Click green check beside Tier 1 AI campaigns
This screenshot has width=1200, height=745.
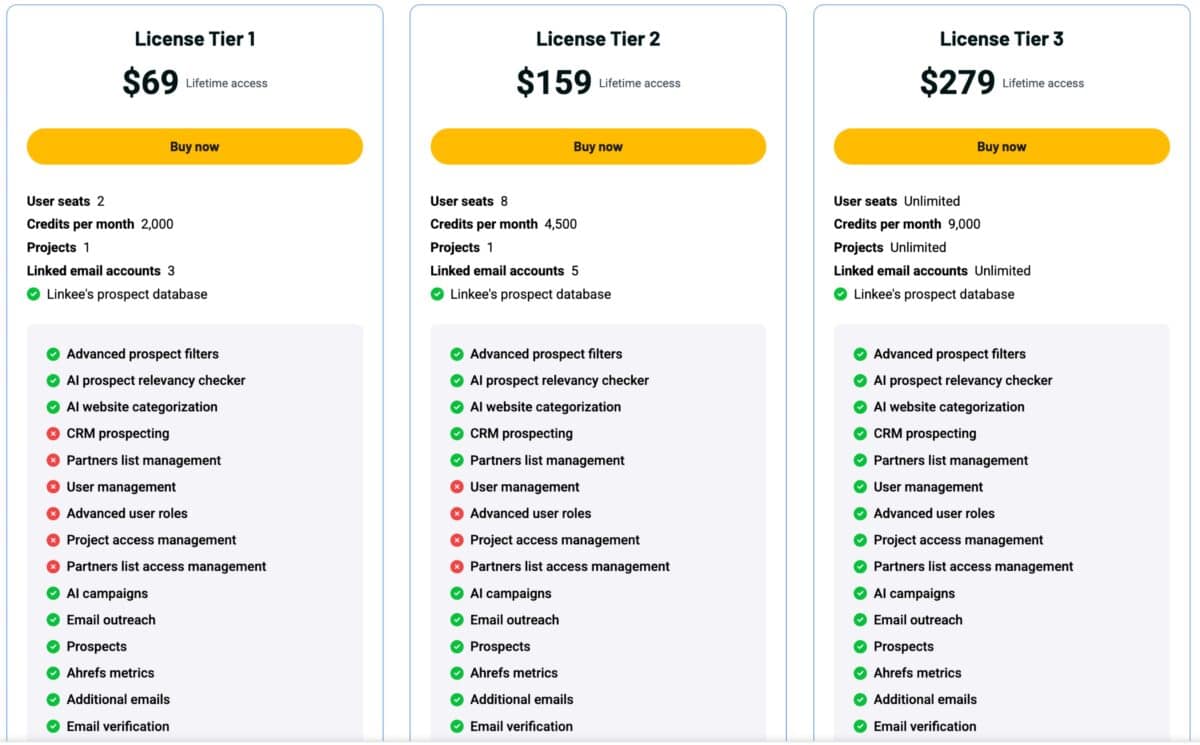tap(53, 593)
